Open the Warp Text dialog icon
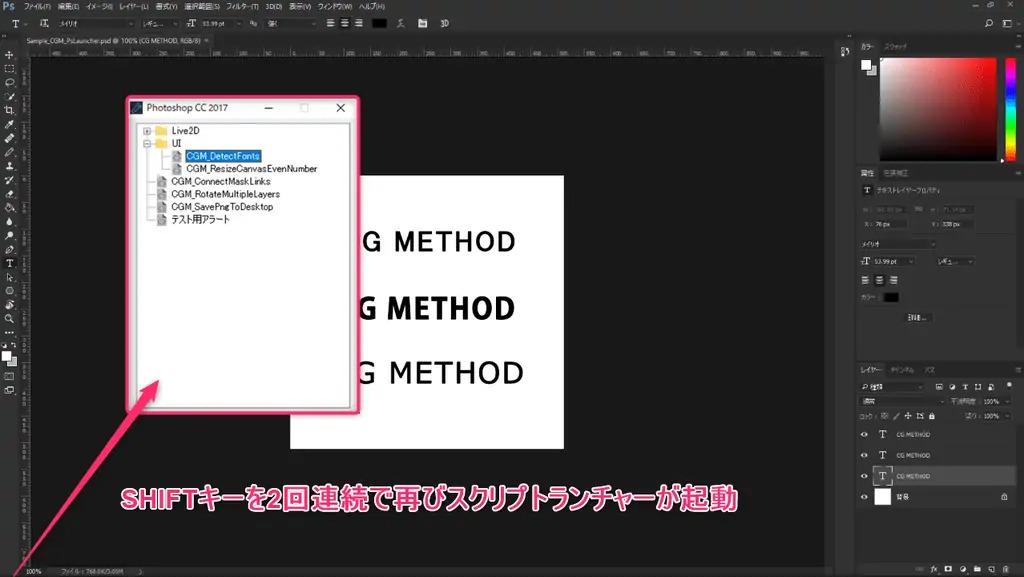The width and height of the screenshot is (1024, 577). pyautogui.click(x=400, y=23)
